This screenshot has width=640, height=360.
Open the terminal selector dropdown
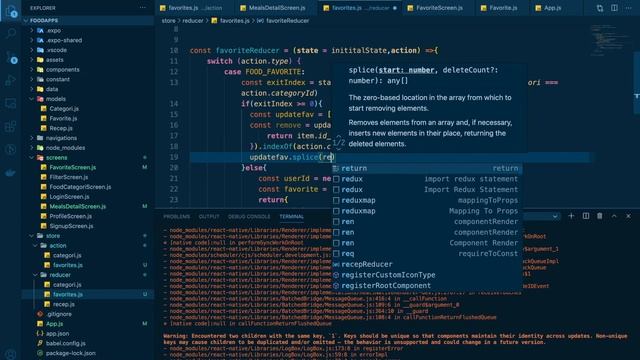click(555, 216)
